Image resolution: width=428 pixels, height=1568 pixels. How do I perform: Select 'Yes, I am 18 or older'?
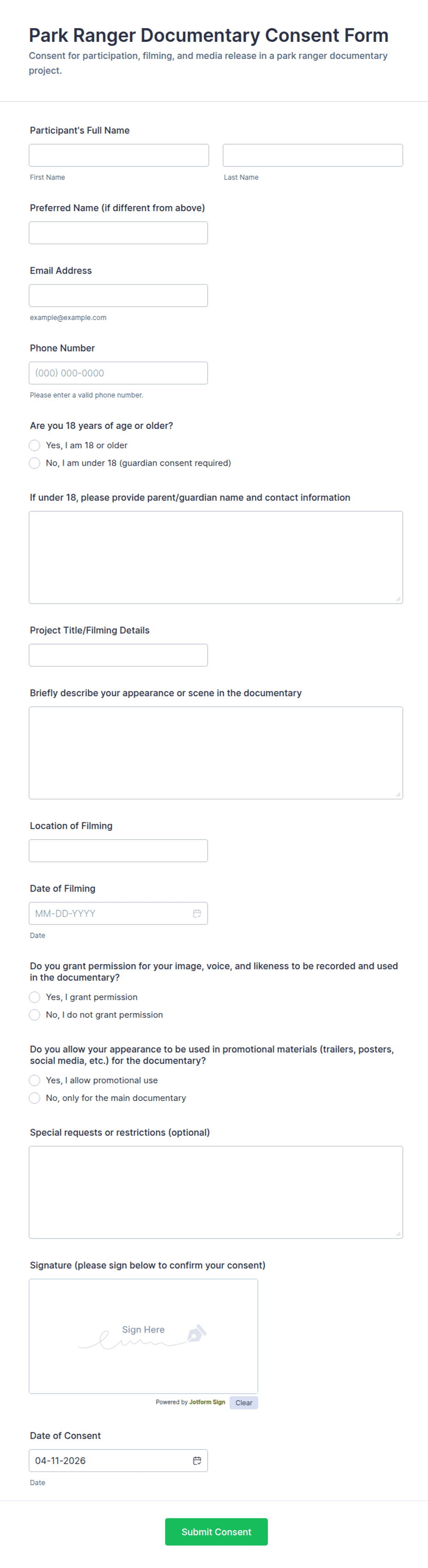[35, 445]
